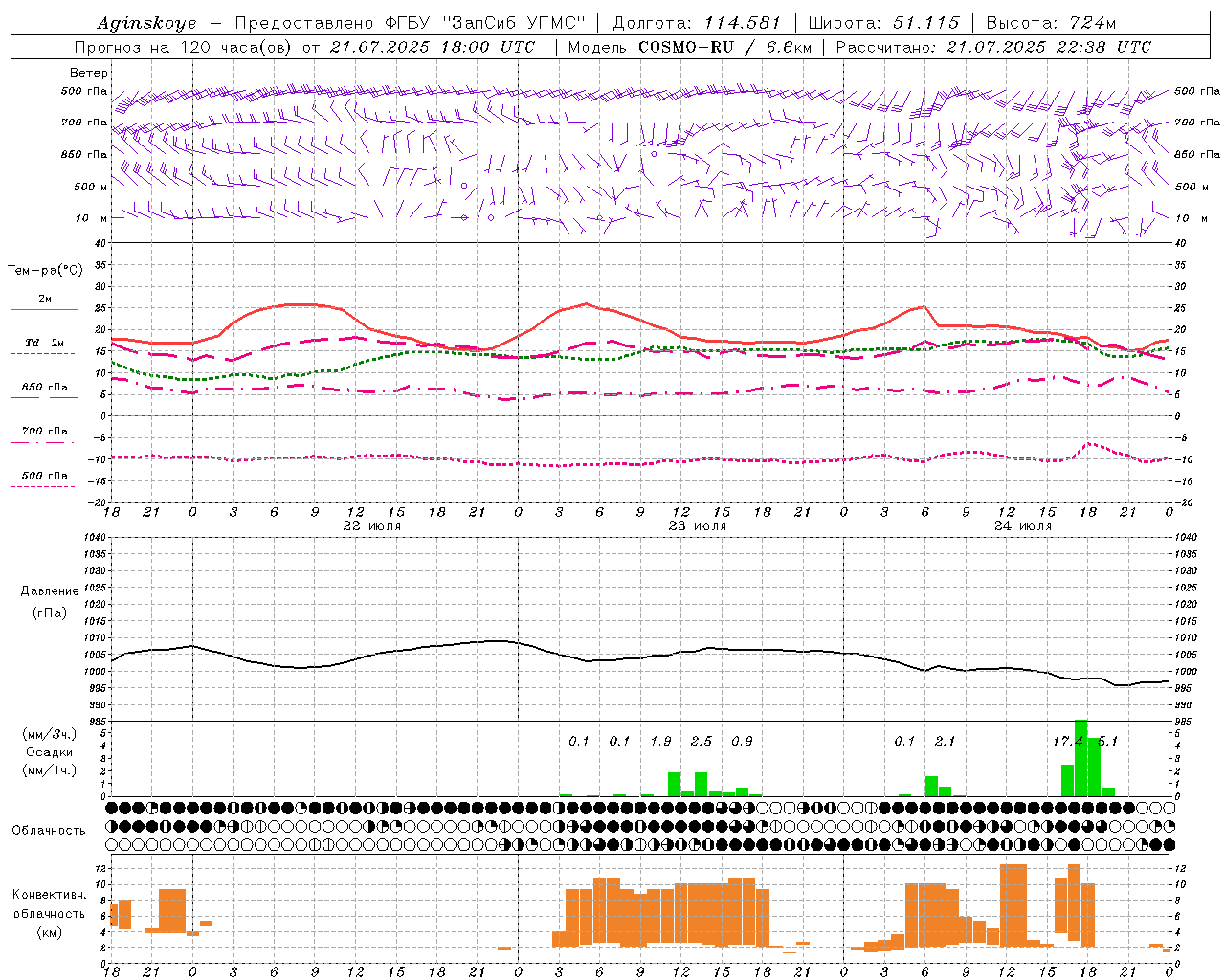The image size is (1225, 980).
Task: Click the tallest green precipitation bar
Action: (1080, 758)
